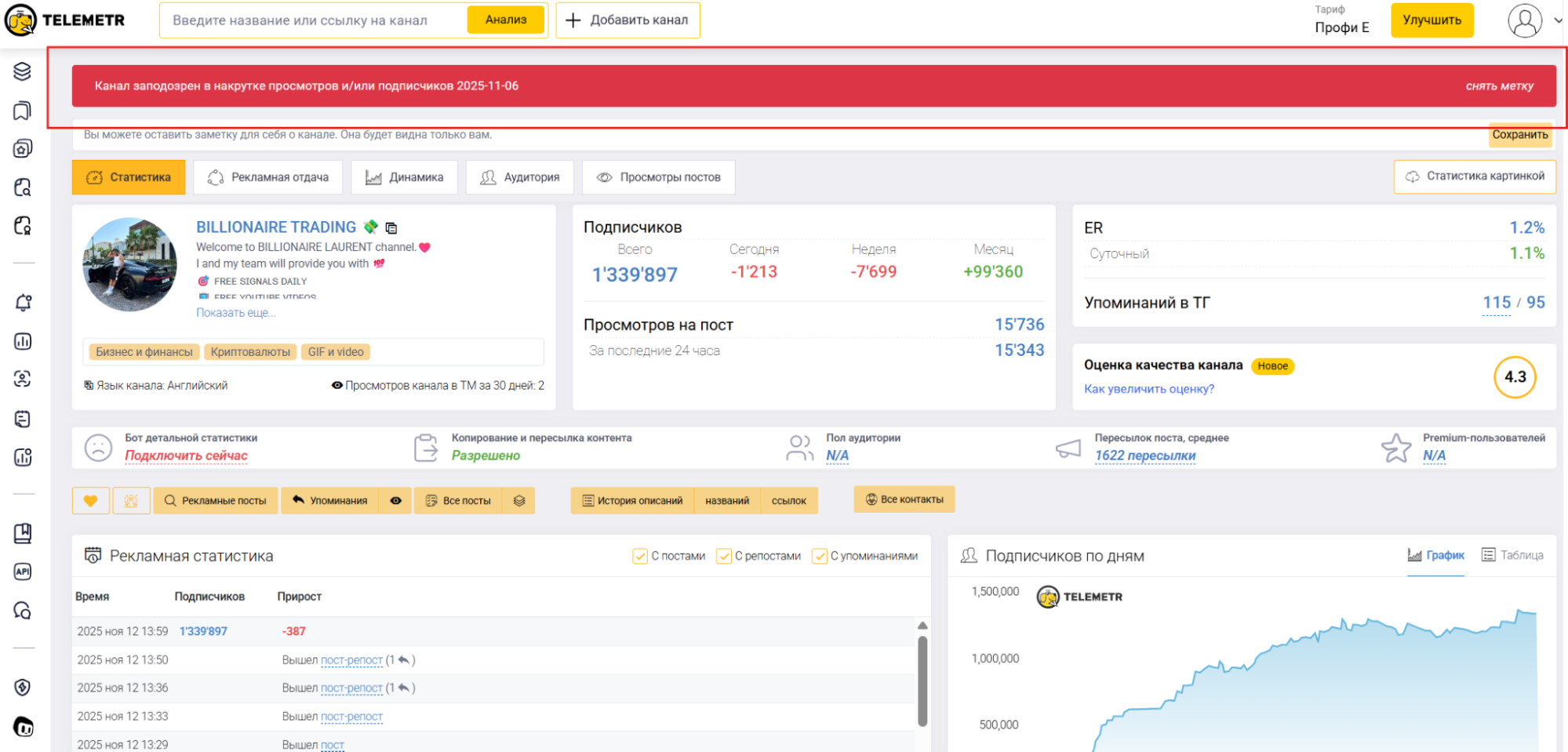Open the stacked layers icon in sidebar
Image resolution: width=1568 pixels, height=752 pixels.
coord(23,71)
